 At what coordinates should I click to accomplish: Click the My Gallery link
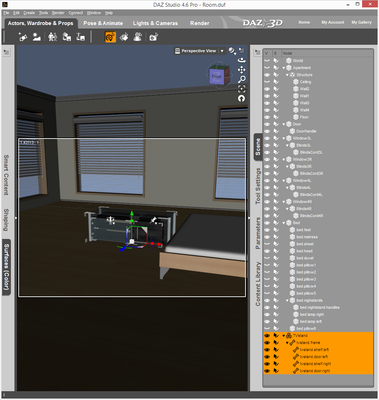tap(361, 22)
